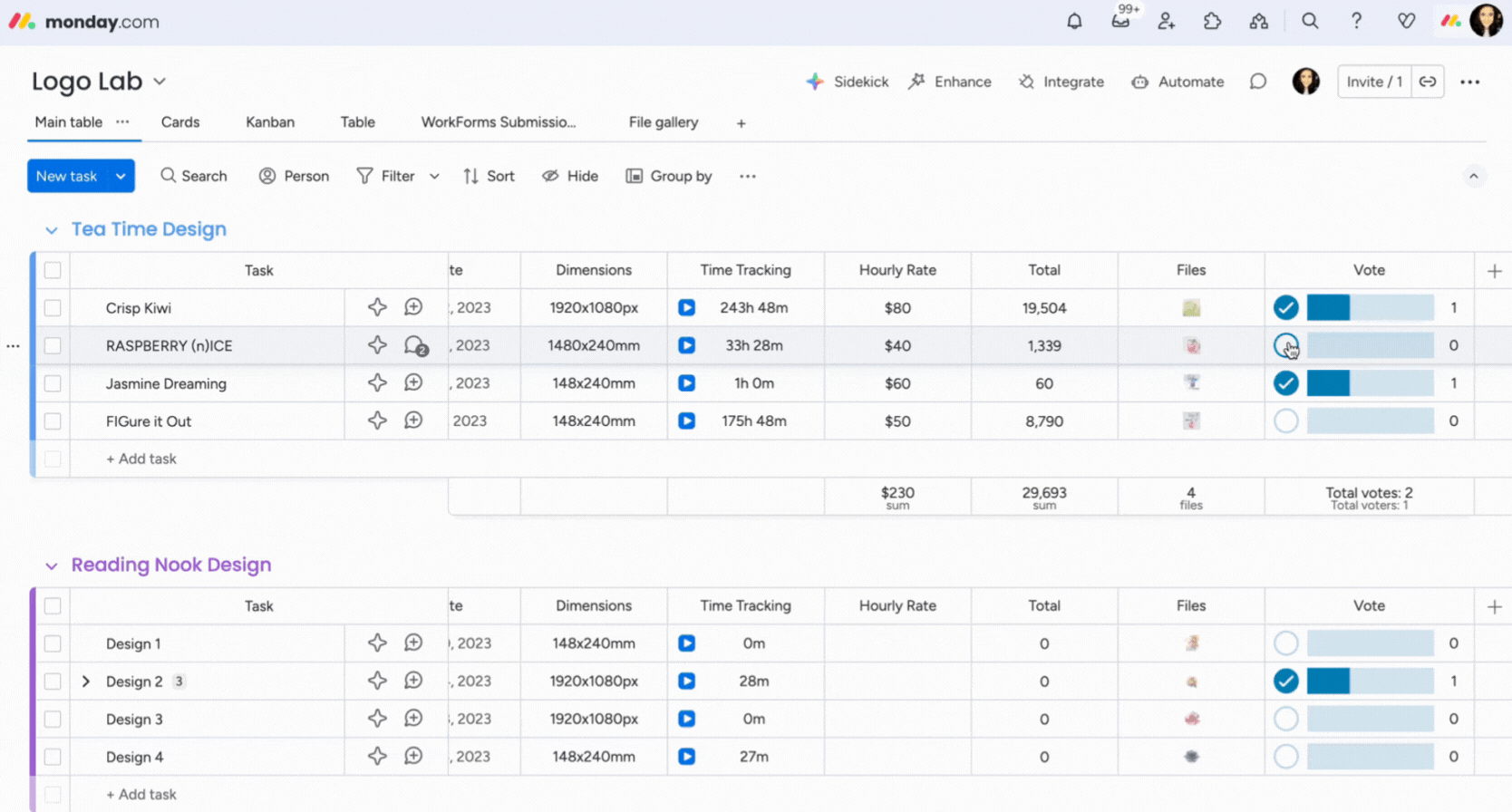Select the Design 3 row checkbox
The height and width of the screenshot is (812, 1512).
coord(53,720)
